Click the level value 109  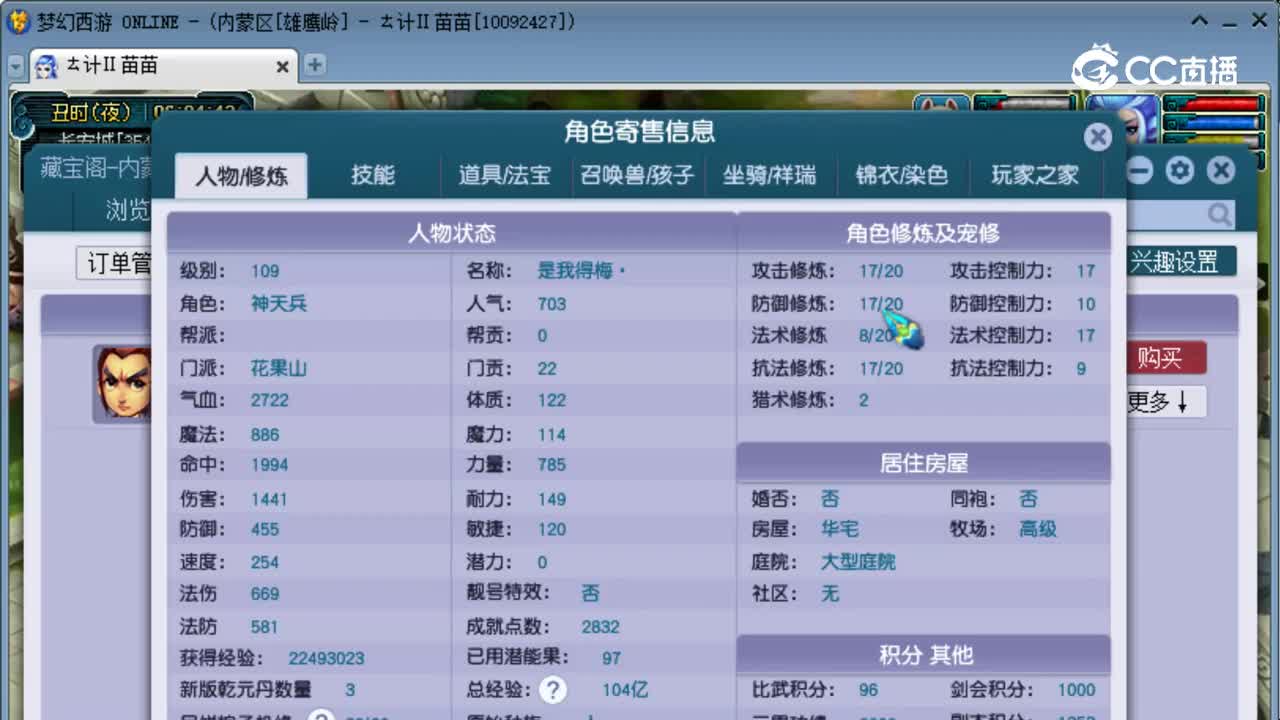click(x=265, y=271)
